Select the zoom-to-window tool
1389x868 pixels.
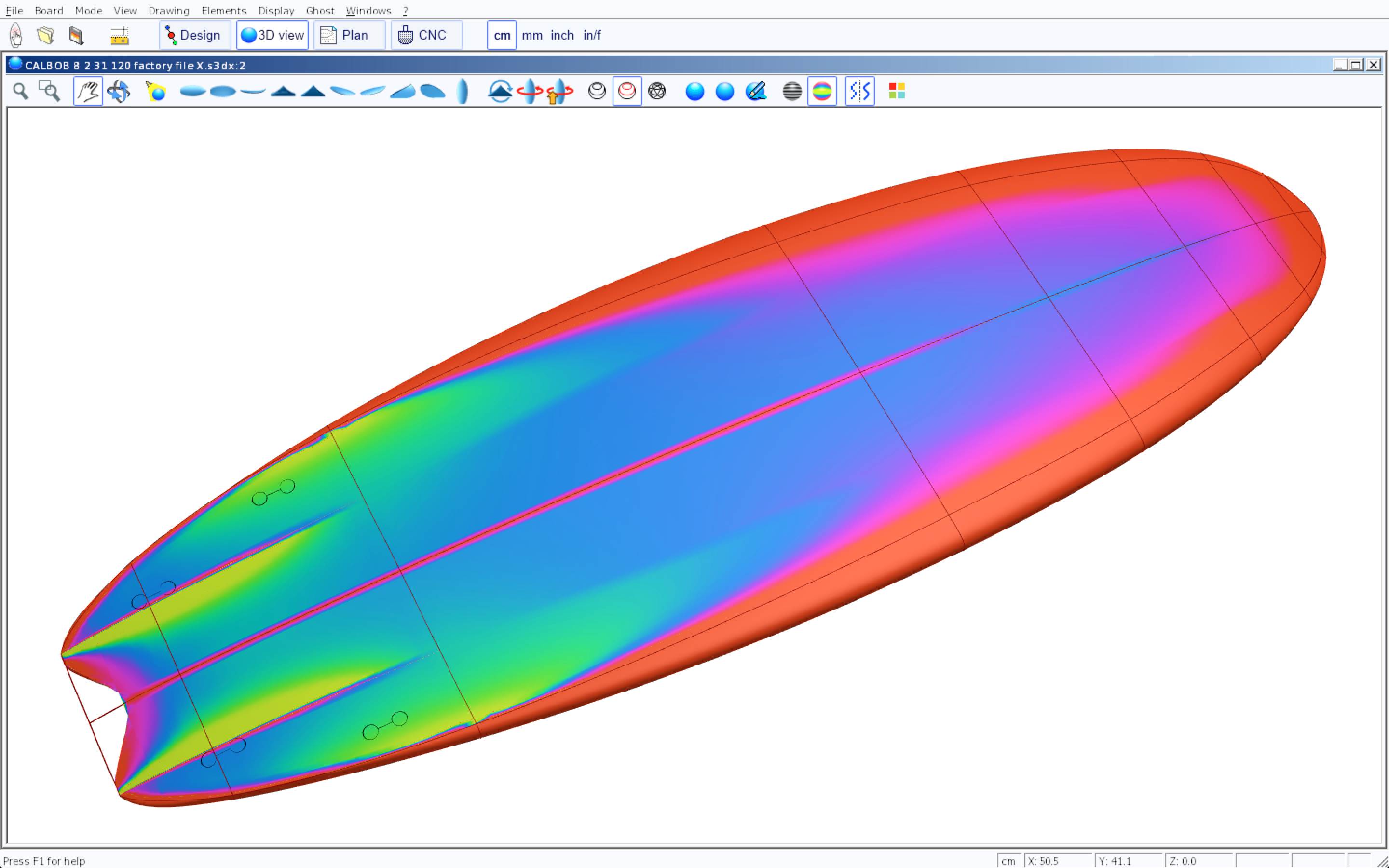coord(49,91)
